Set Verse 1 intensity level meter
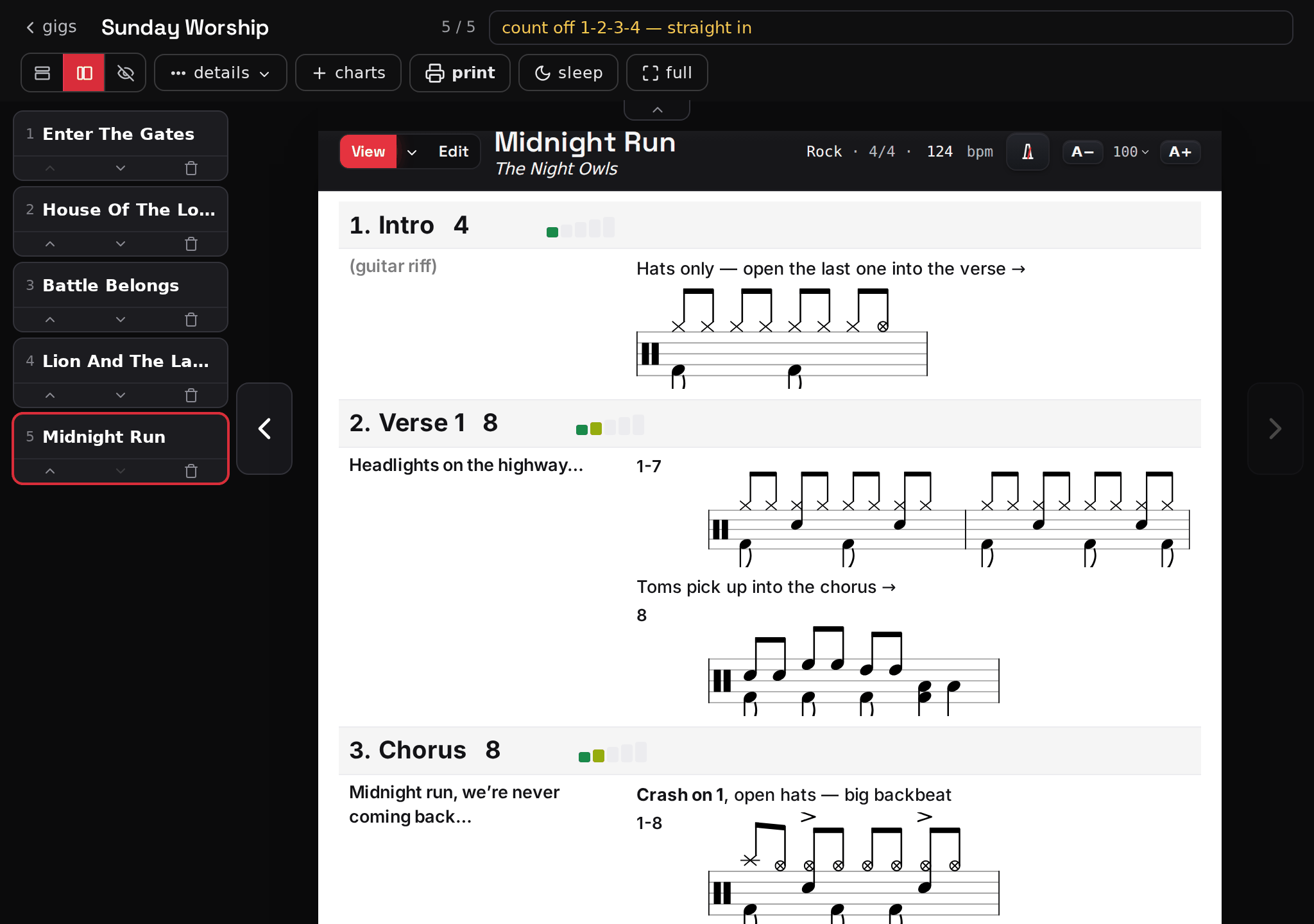1314x924 pixels. [x=610, y=425]
